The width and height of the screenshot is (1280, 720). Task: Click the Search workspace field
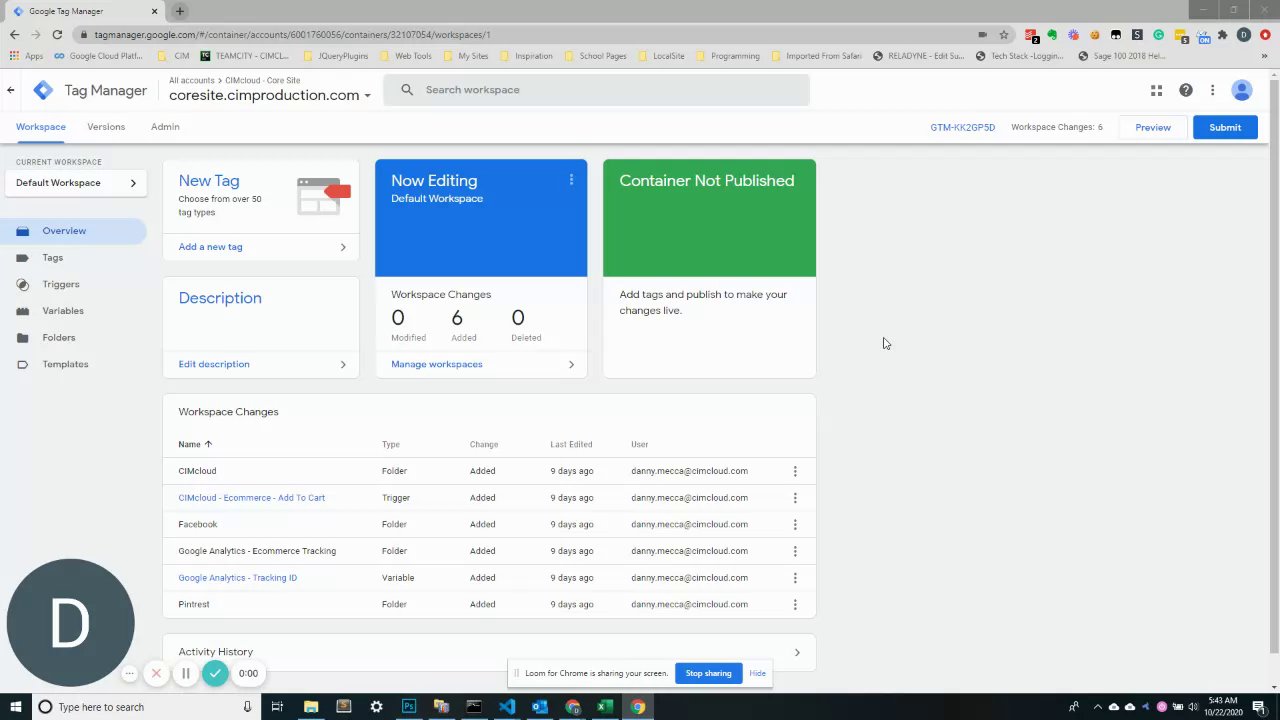pyautogui.click(x=598, y=90)
